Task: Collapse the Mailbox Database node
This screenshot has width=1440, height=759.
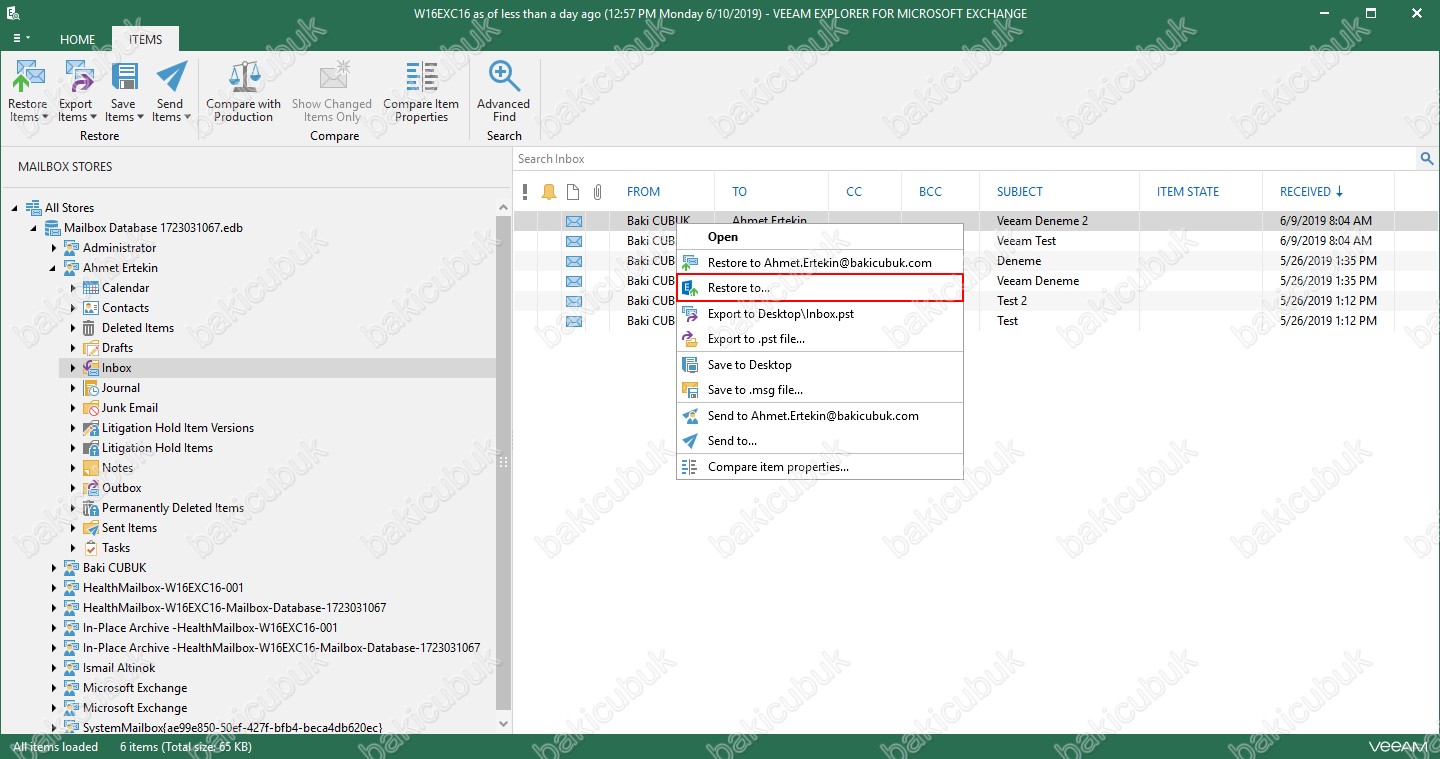Action: pyautogui.click(x=34, y=228)
